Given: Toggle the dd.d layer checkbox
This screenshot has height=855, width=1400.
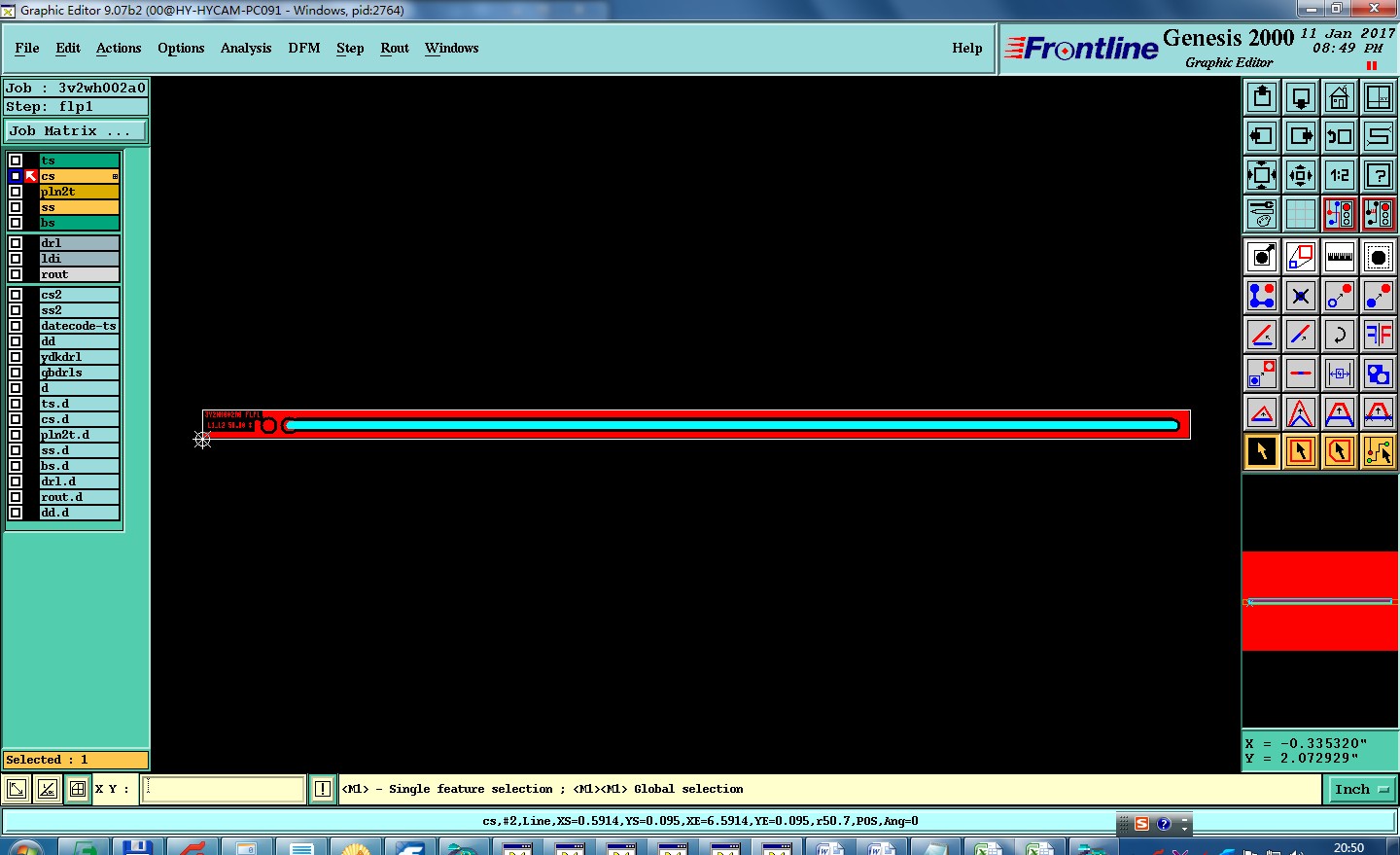Looking at the screenshot, I should (x=16, y=513).
